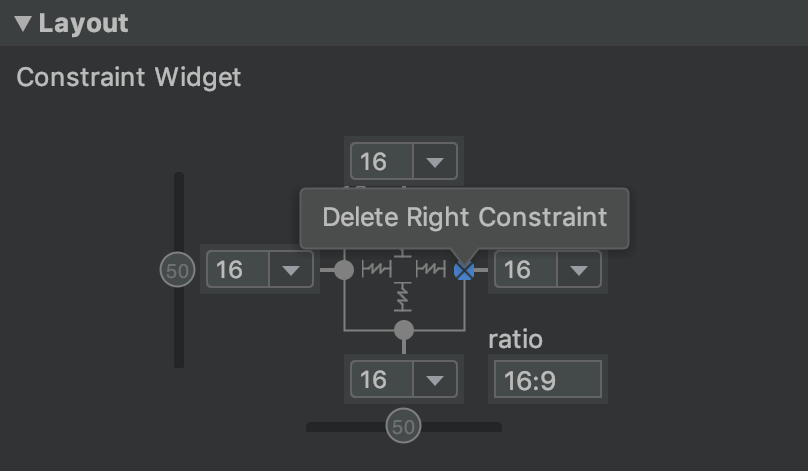
Task: Click the top margin value field
Action: 382,162
